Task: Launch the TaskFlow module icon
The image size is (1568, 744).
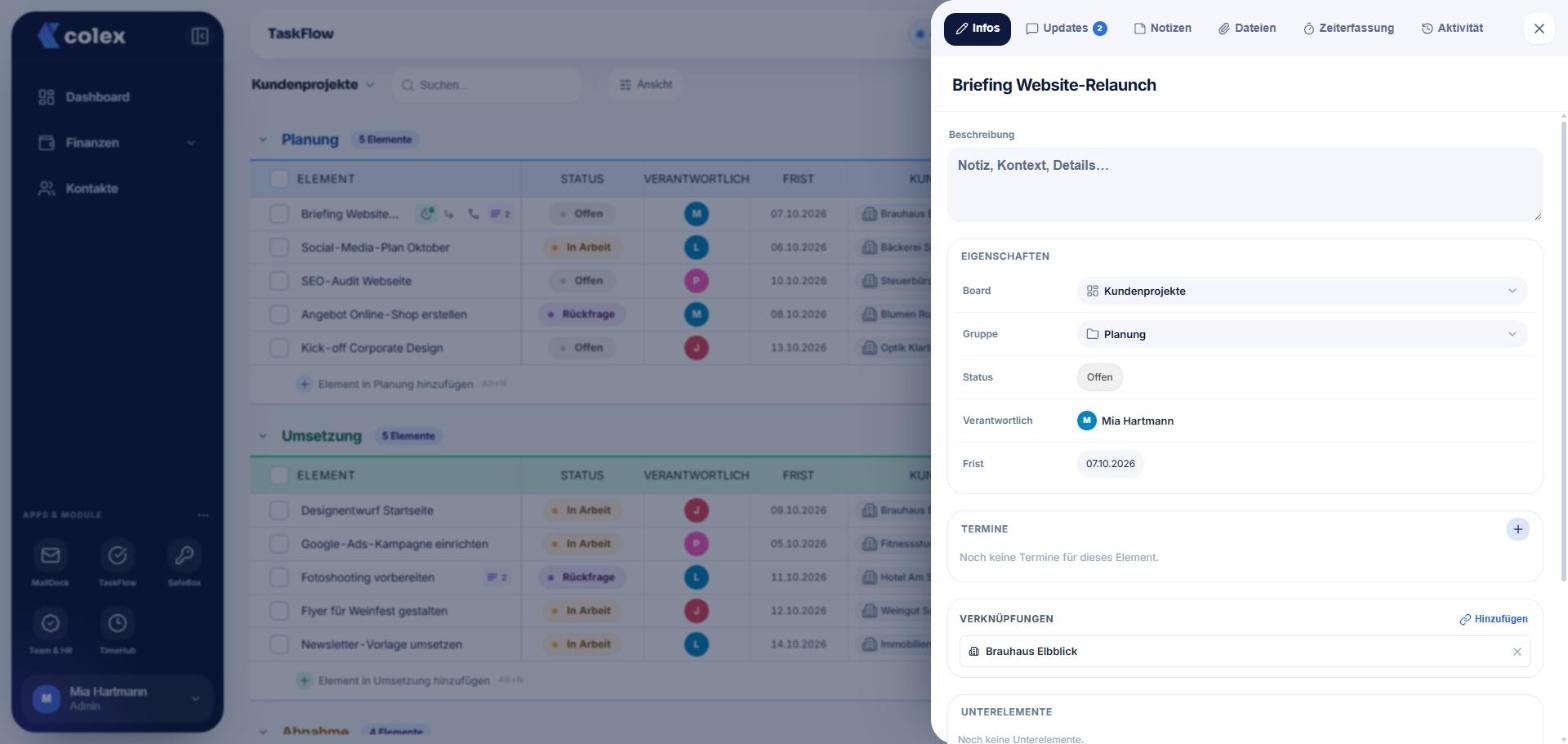Action: 117,555
